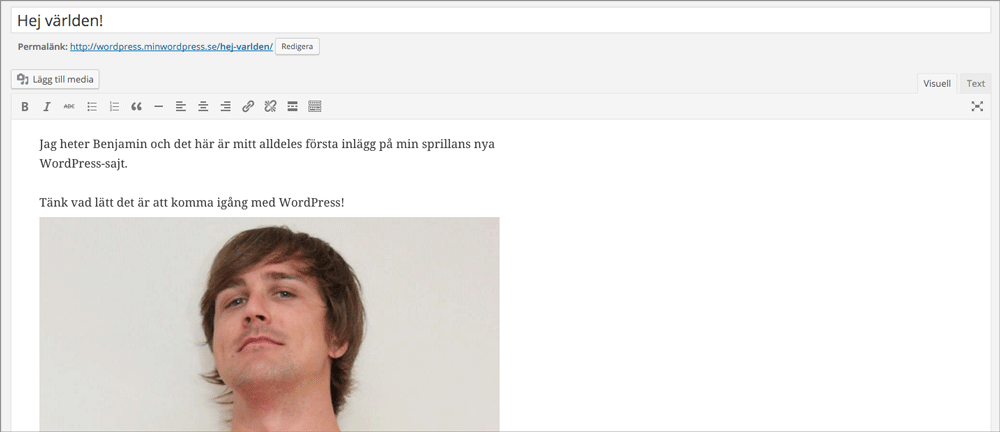Viewport: 1000px width, 432px height.
Task: Switch to Text editor tab
Action: [975, 84]
